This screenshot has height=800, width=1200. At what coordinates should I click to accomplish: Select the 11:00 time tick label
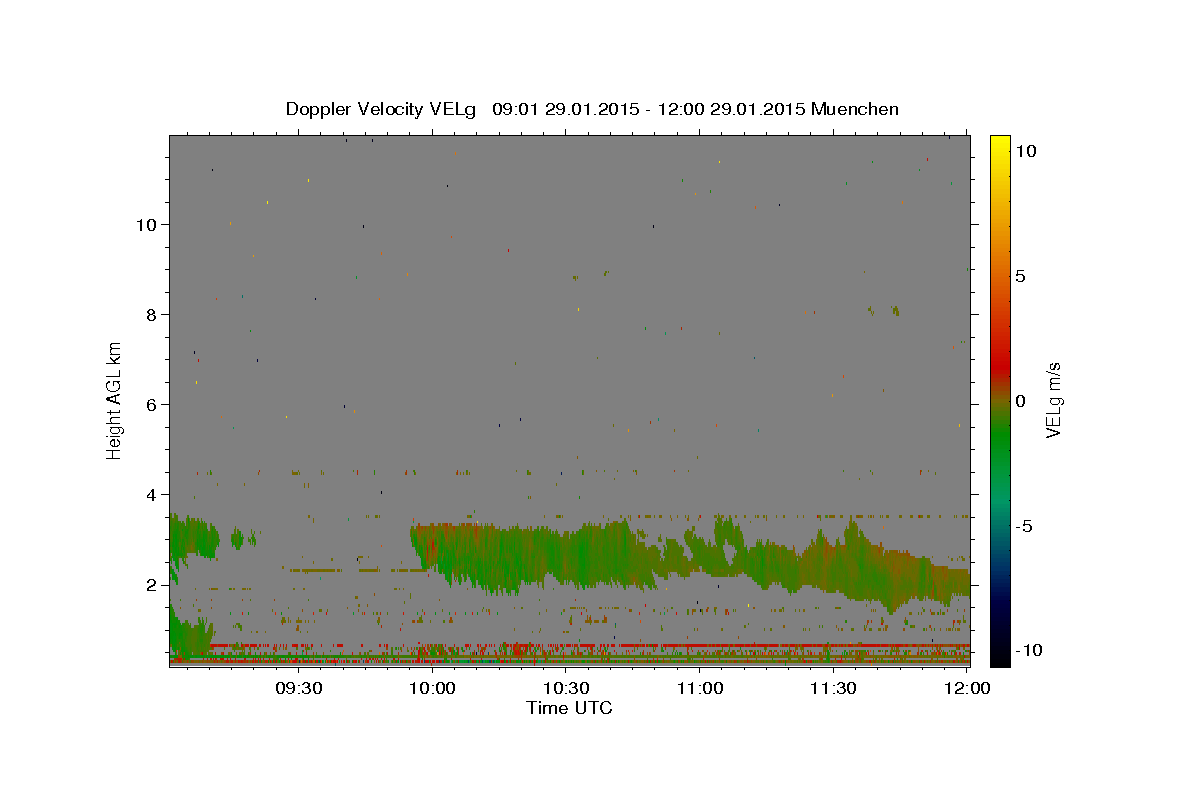[700, 688]
